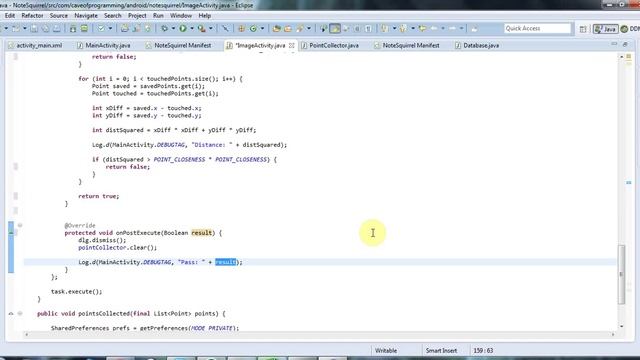The height and width of the screenshot is (360, 640).
Task: Go to Last Edit Location icon
Action: [x=422, y=29]
